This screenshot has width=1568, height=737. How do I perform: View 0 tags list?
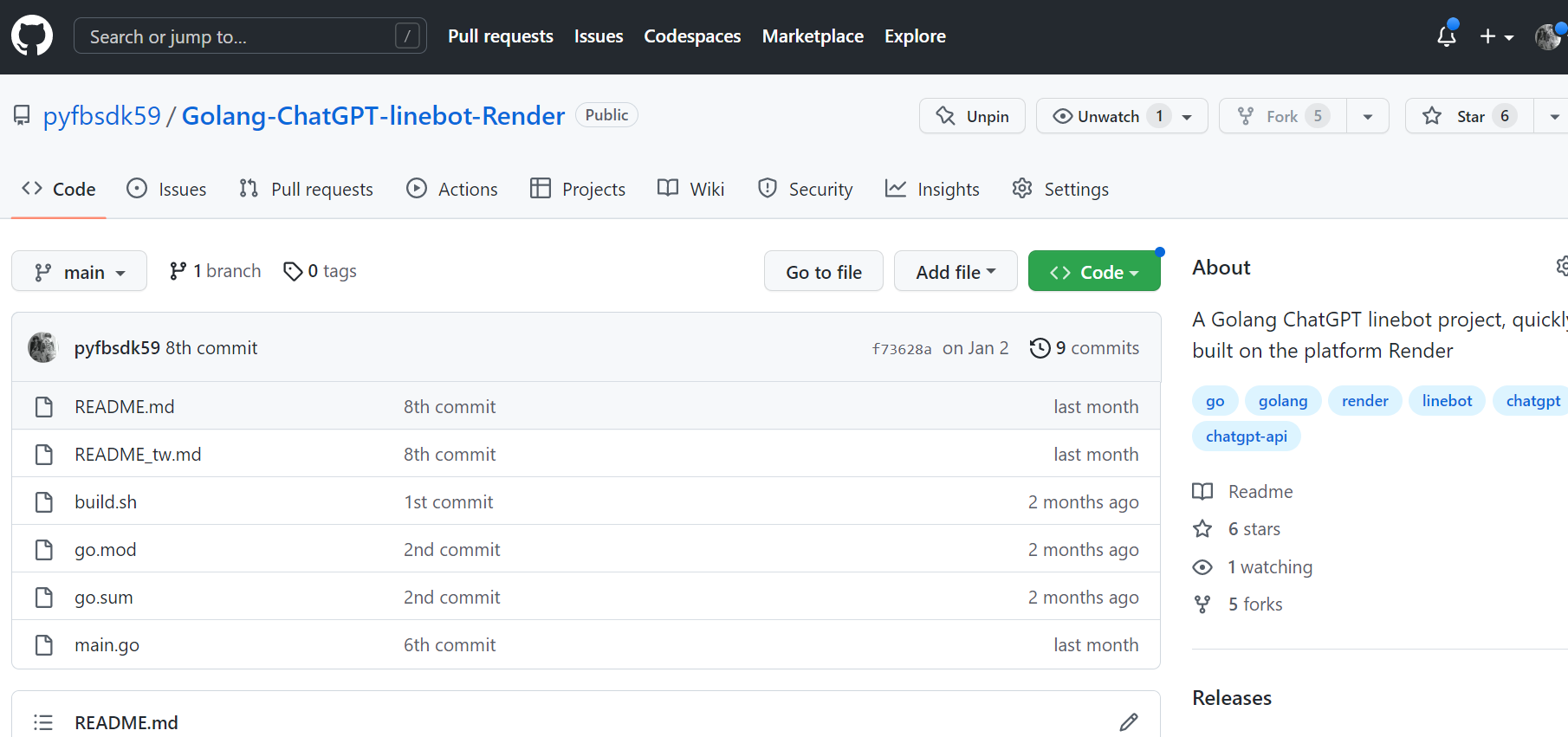320,271
